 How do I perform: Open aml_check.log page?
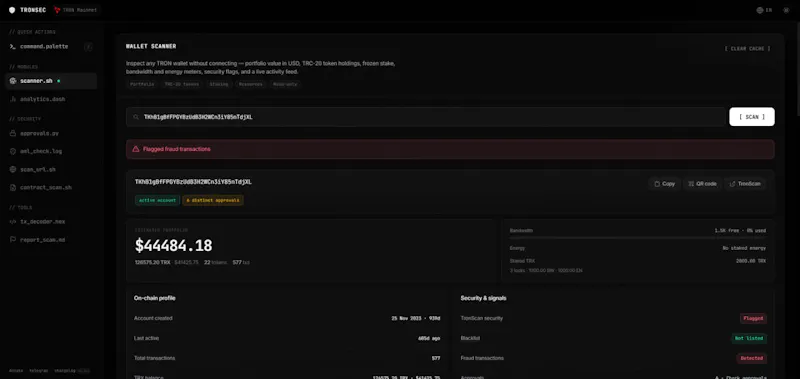(41, 151)
